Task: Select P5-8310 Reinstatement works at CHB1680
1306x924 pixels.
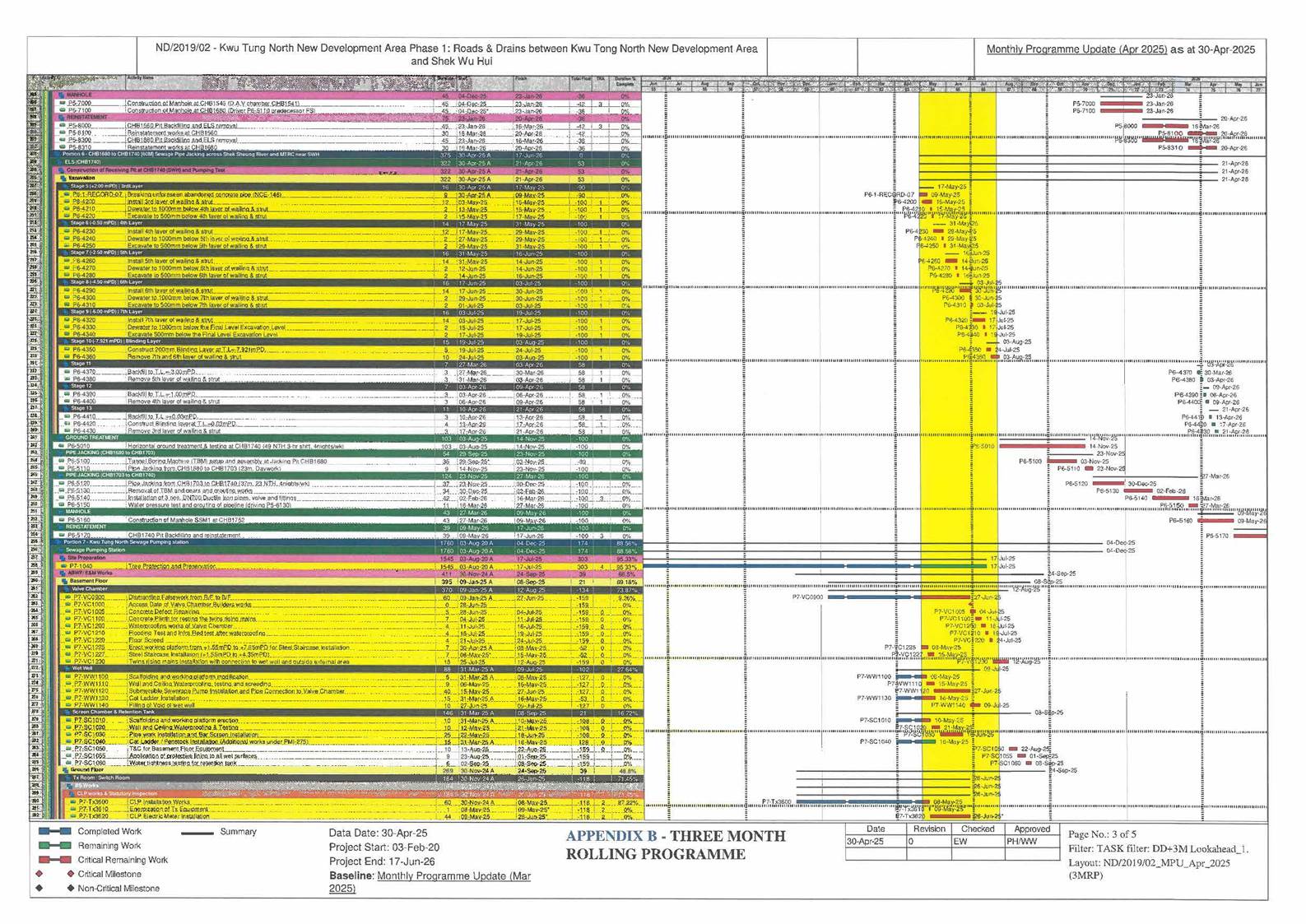Action: pos(347,147)
